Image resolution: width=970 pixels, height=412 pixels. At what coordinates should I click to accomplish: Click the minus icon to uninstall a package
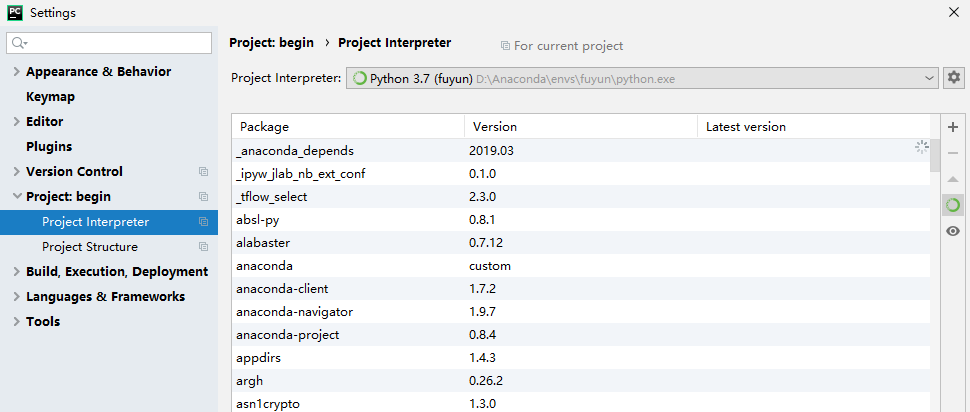[x=953, y=153]
